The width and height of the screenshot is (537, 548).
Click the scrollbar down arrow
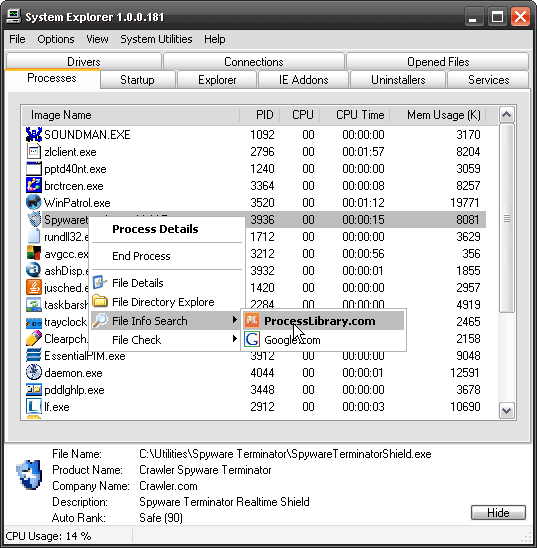(506, 410)
